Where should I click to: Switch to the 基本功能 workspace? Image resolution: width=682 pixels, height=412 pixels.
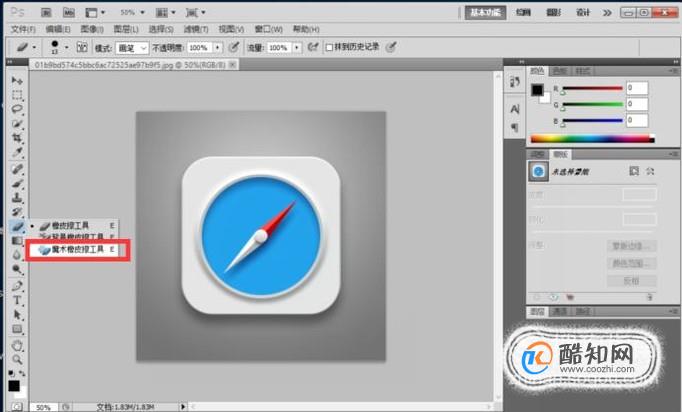click(x=485, y=13)
